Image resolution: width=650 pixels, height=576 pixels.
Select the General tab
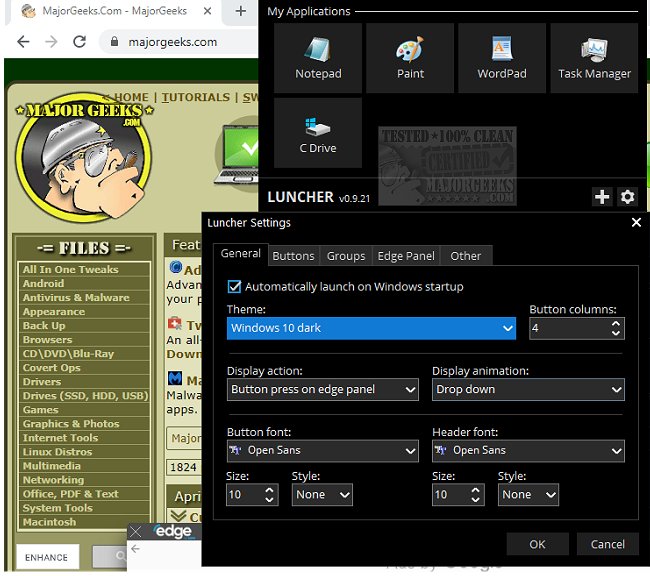(241, 254)
